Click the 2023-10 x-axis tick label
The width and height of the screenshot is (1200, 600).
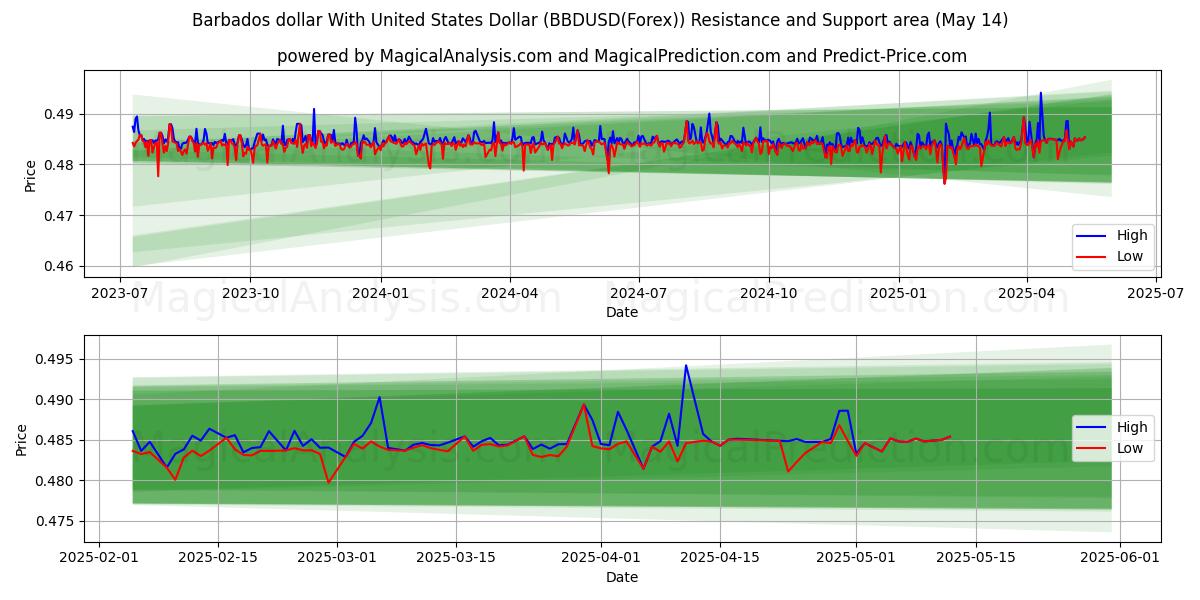click(250, 294)
